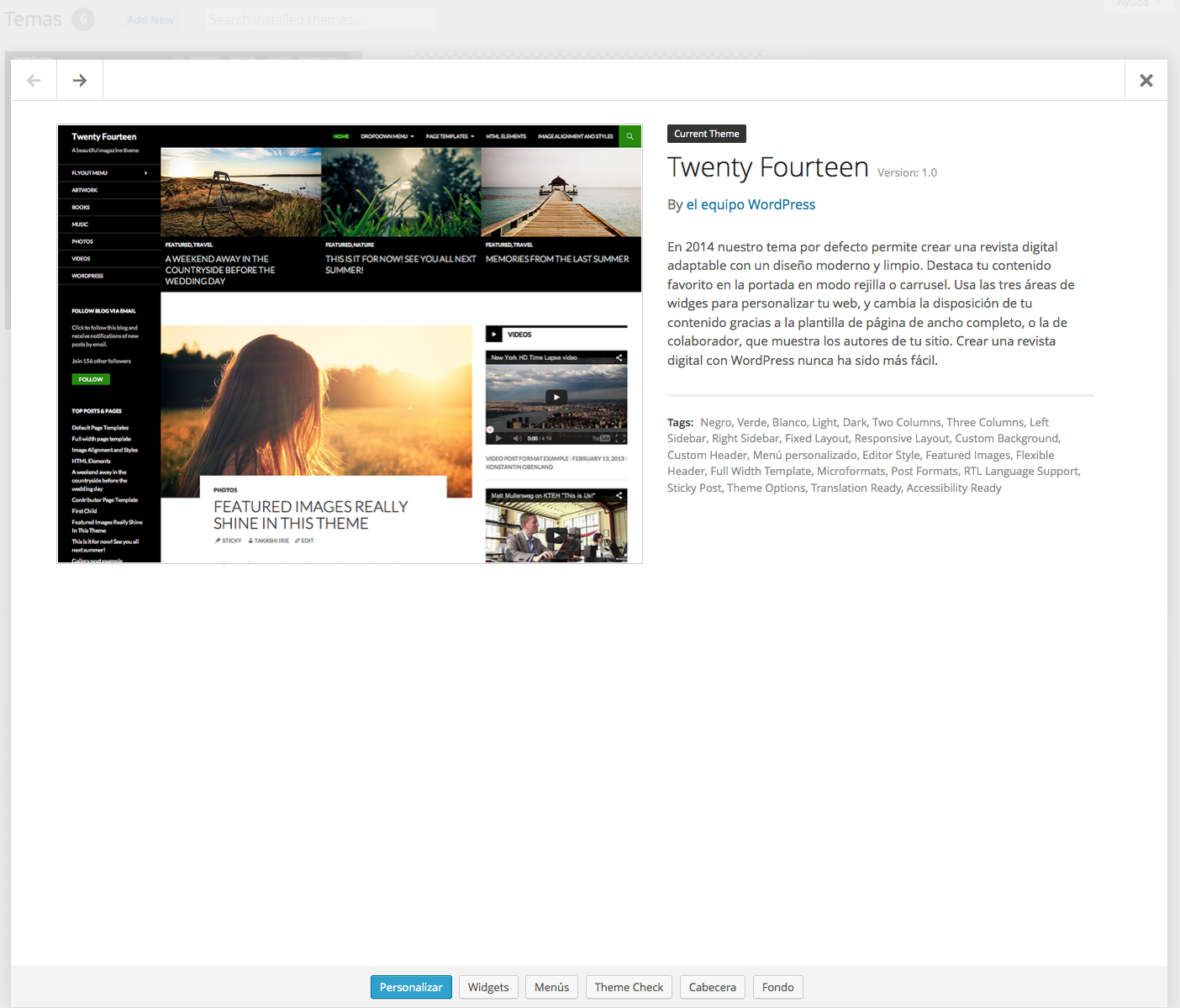
Task: Follow the 'el equipo WordPress' author link
Action: click(751, 204)
